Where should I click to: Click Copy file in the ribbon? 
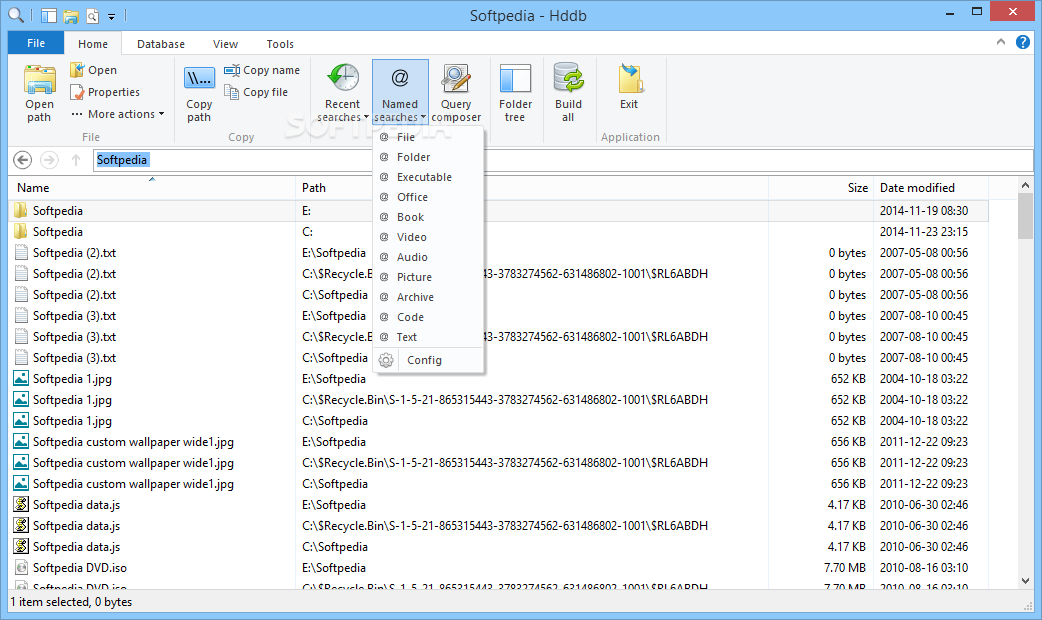point(256,92)
